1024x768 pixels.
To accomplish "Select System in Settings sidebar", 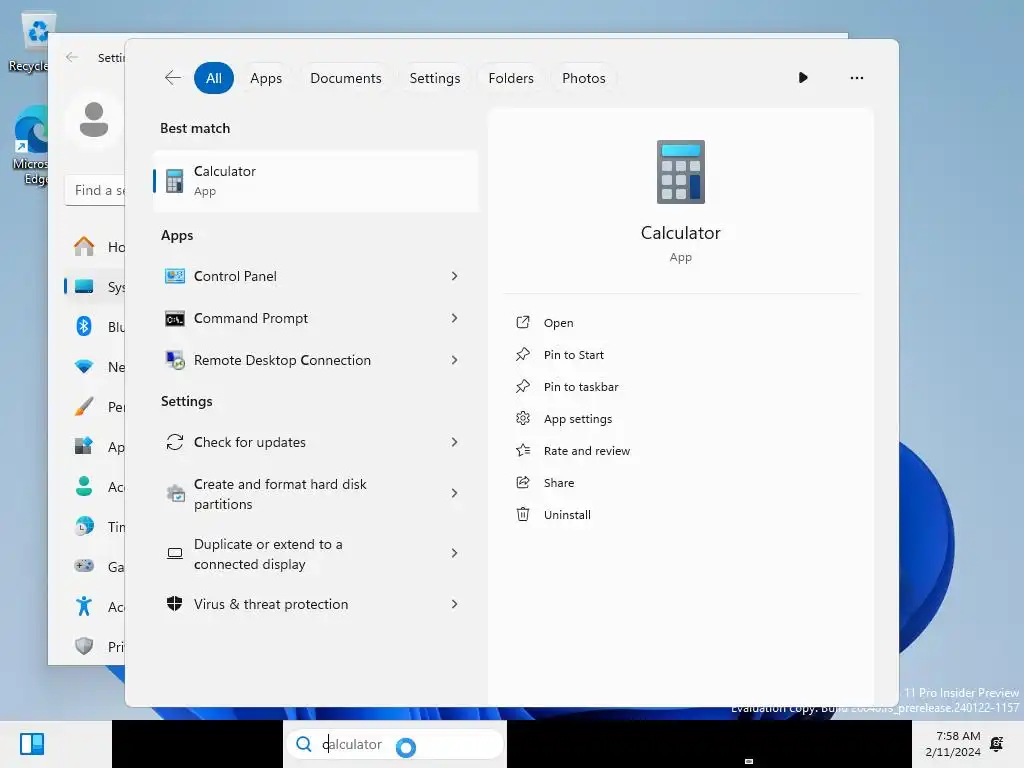I will pyautogui.click(x=95, y=287).
